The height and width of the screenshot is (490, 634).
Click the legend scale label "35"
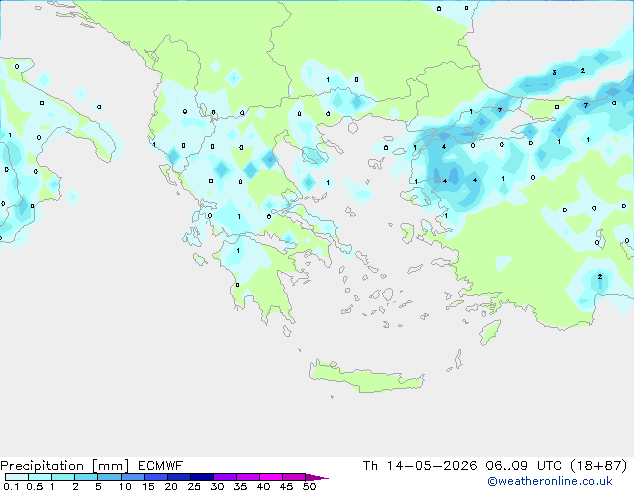click(240, 486)
